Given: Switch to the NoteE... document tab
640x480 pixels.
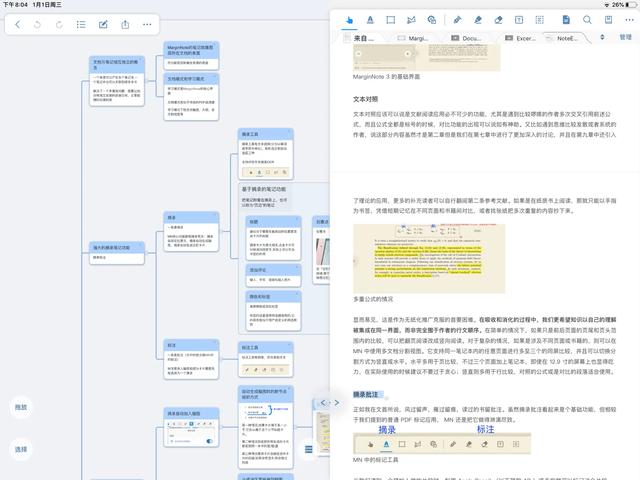Looking at the screenshot, I should coord(564,38).
